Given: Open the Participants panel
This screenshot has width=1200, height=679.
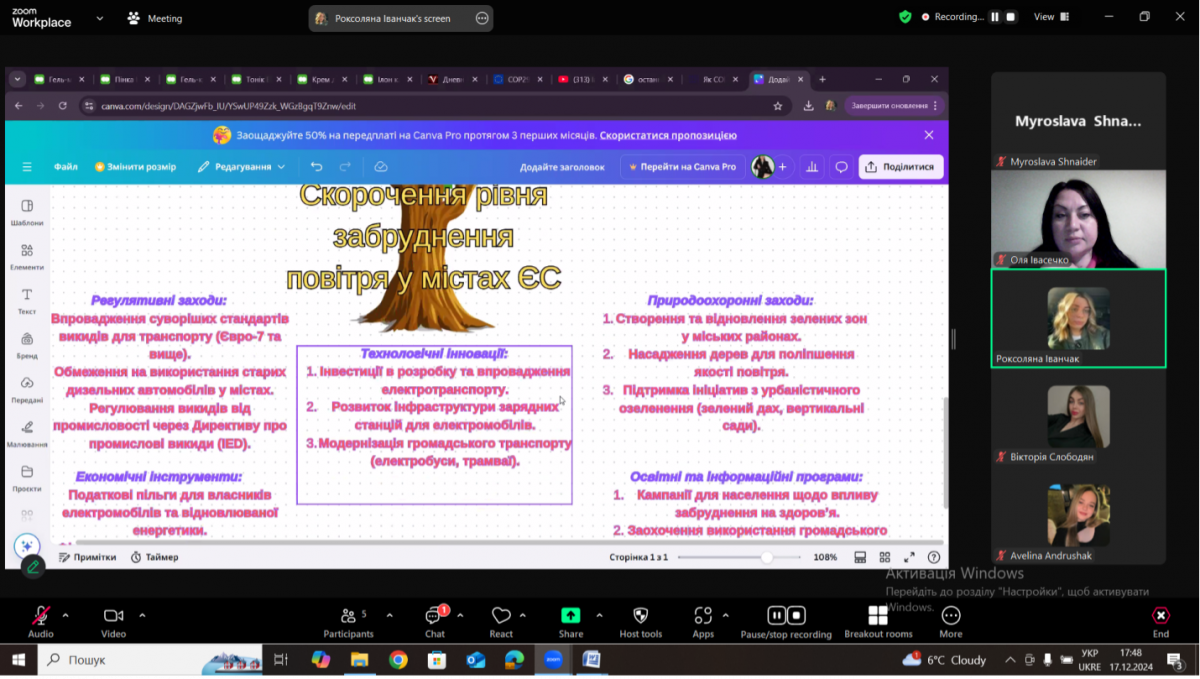Looking at the screenshot, I should [348, 616].
